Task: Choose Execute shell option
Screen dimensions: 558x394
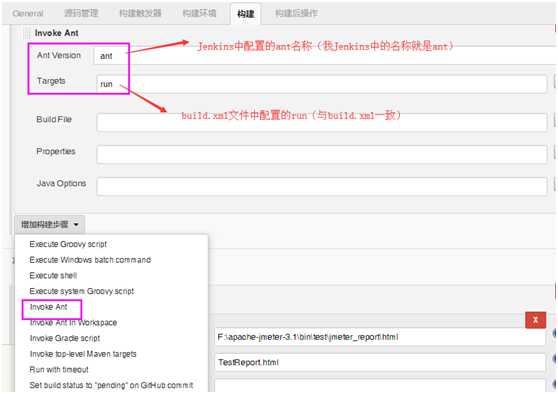Action: pyautogui.click(x=53, y=275)
